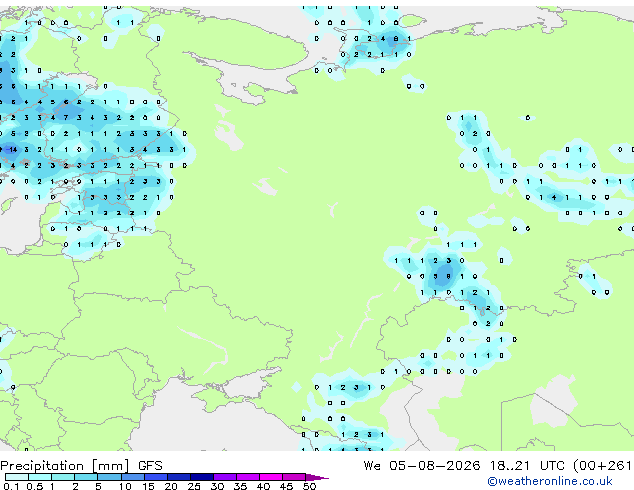Image resolution: width=634 pixels, height=490 pixels.
Task: Click the 10–15 mm legend color box
Action: pos(132,477)
